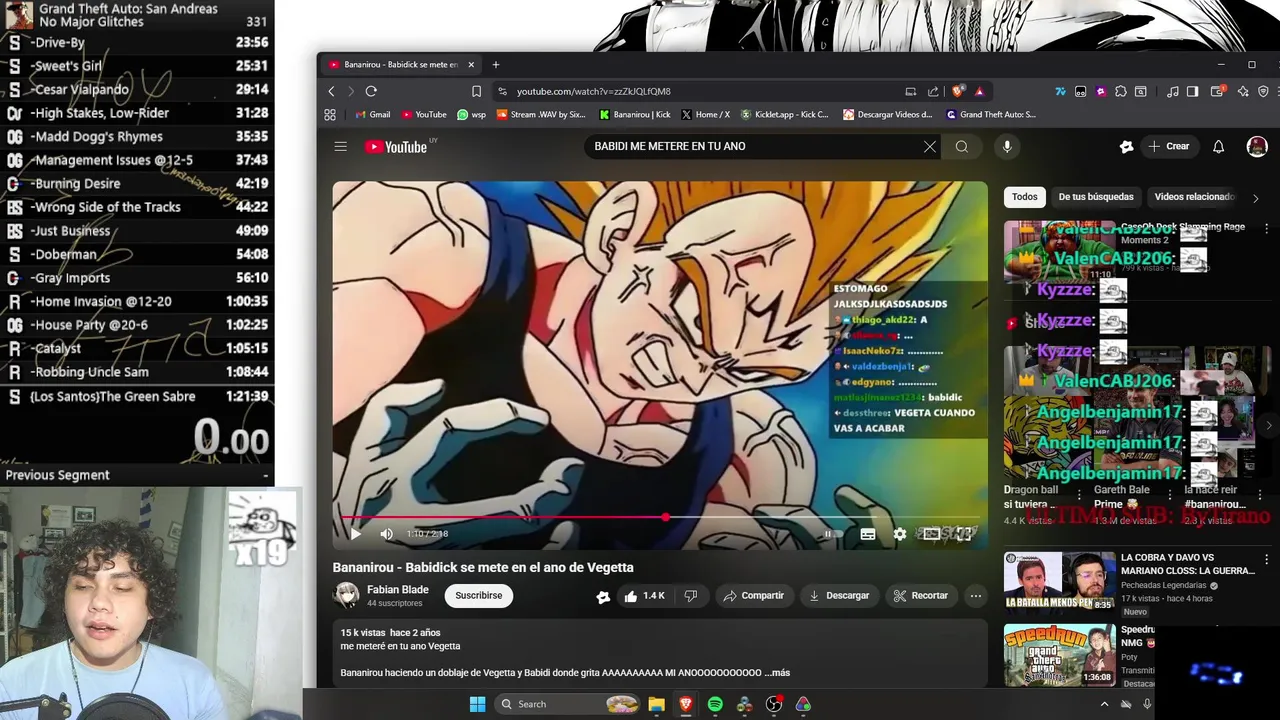This screenshot has height=720, width=1280.
Task: Like the video with 1.4 K
Action: click(644, 595)
